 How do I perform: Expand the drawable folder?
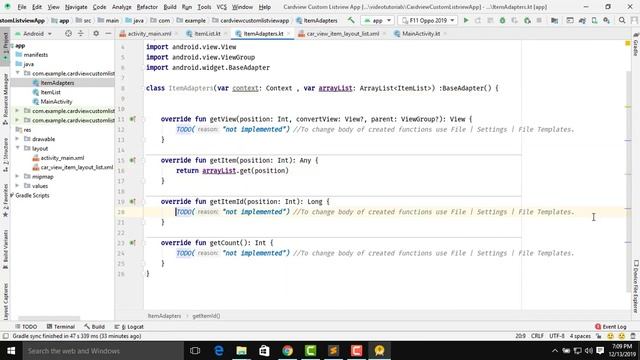pyautogui.click(x=18, y=139)
